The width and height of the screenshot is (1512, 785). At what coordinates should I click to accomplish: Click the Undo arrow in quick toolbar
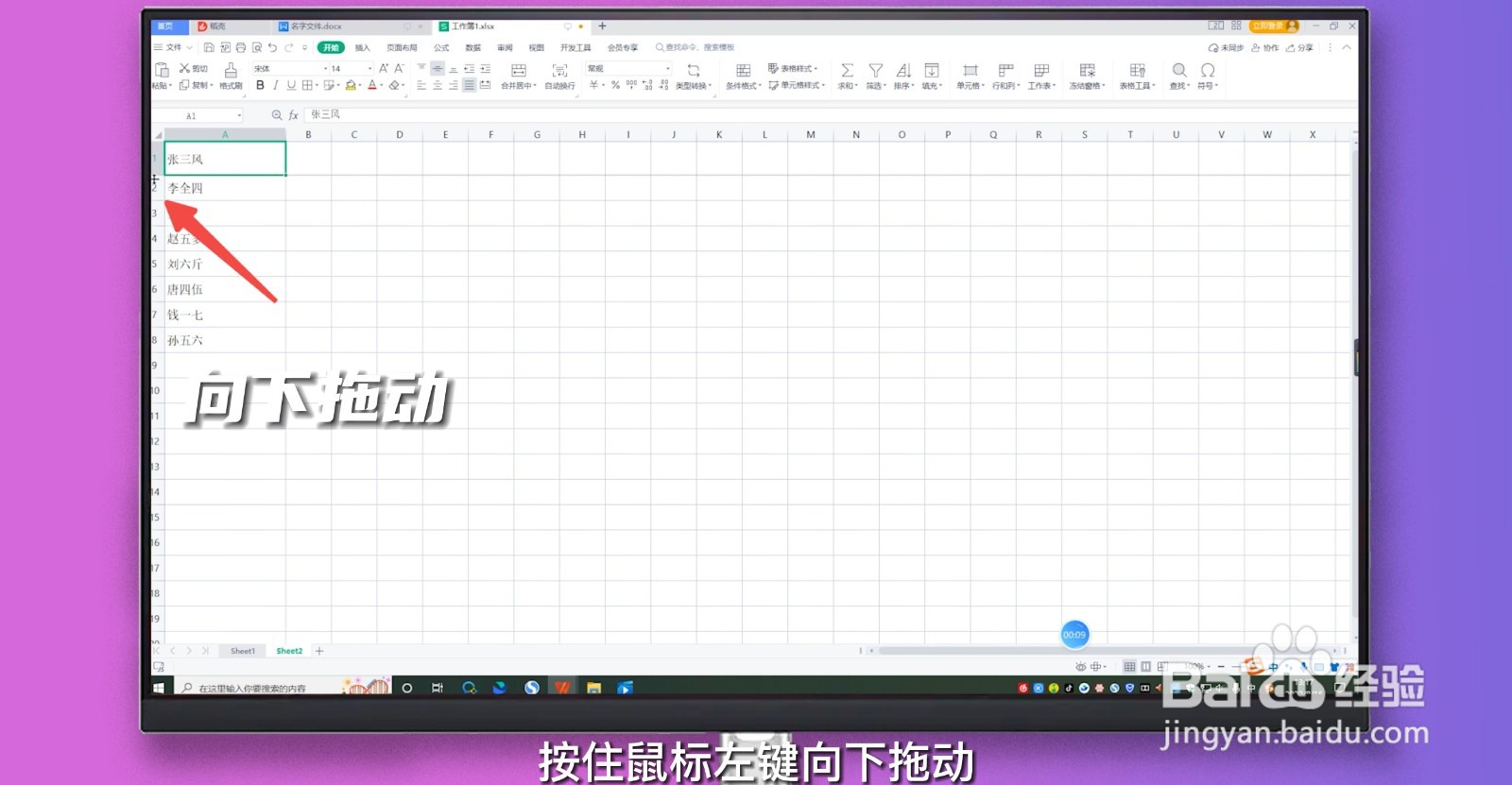[x=272, y=47]
